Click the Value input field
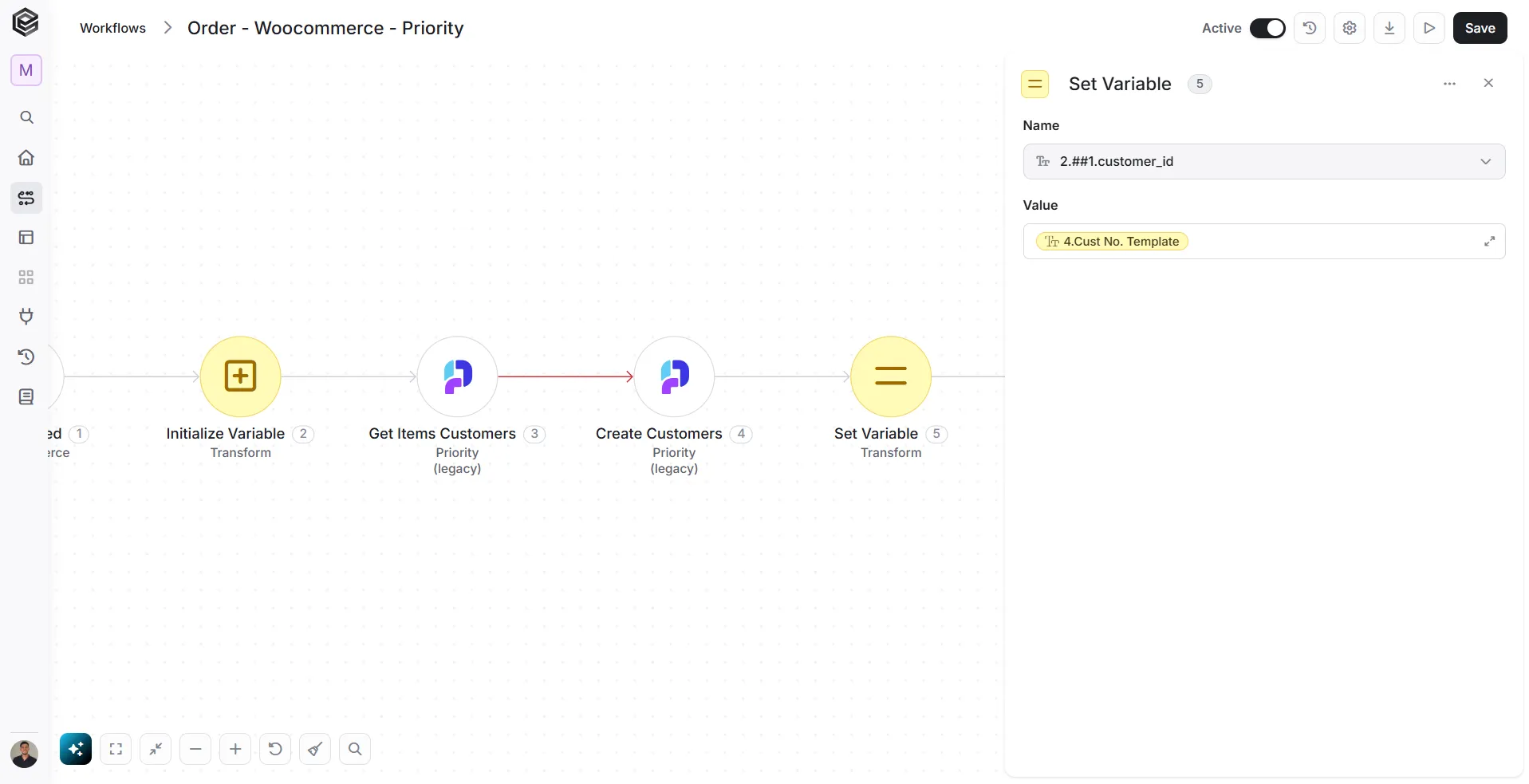This screenshot has height=784, width=1529. point(1264,241)
